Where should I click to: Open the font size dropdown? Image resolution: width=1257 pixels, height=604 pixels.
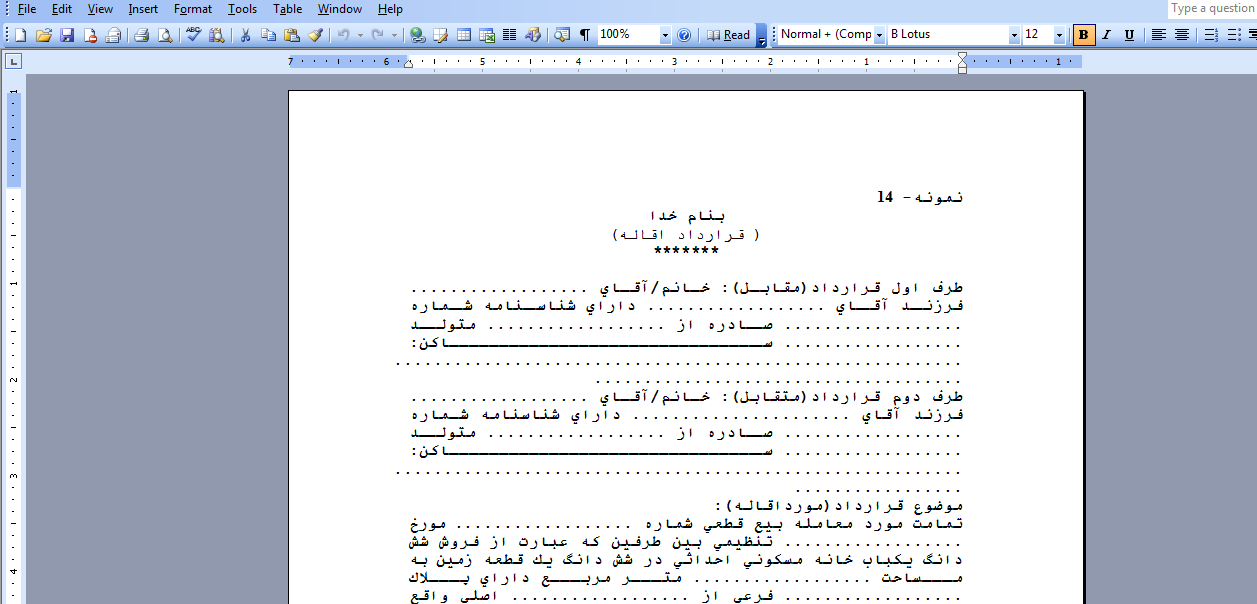pyautogui.click(x=1060, y=35)
